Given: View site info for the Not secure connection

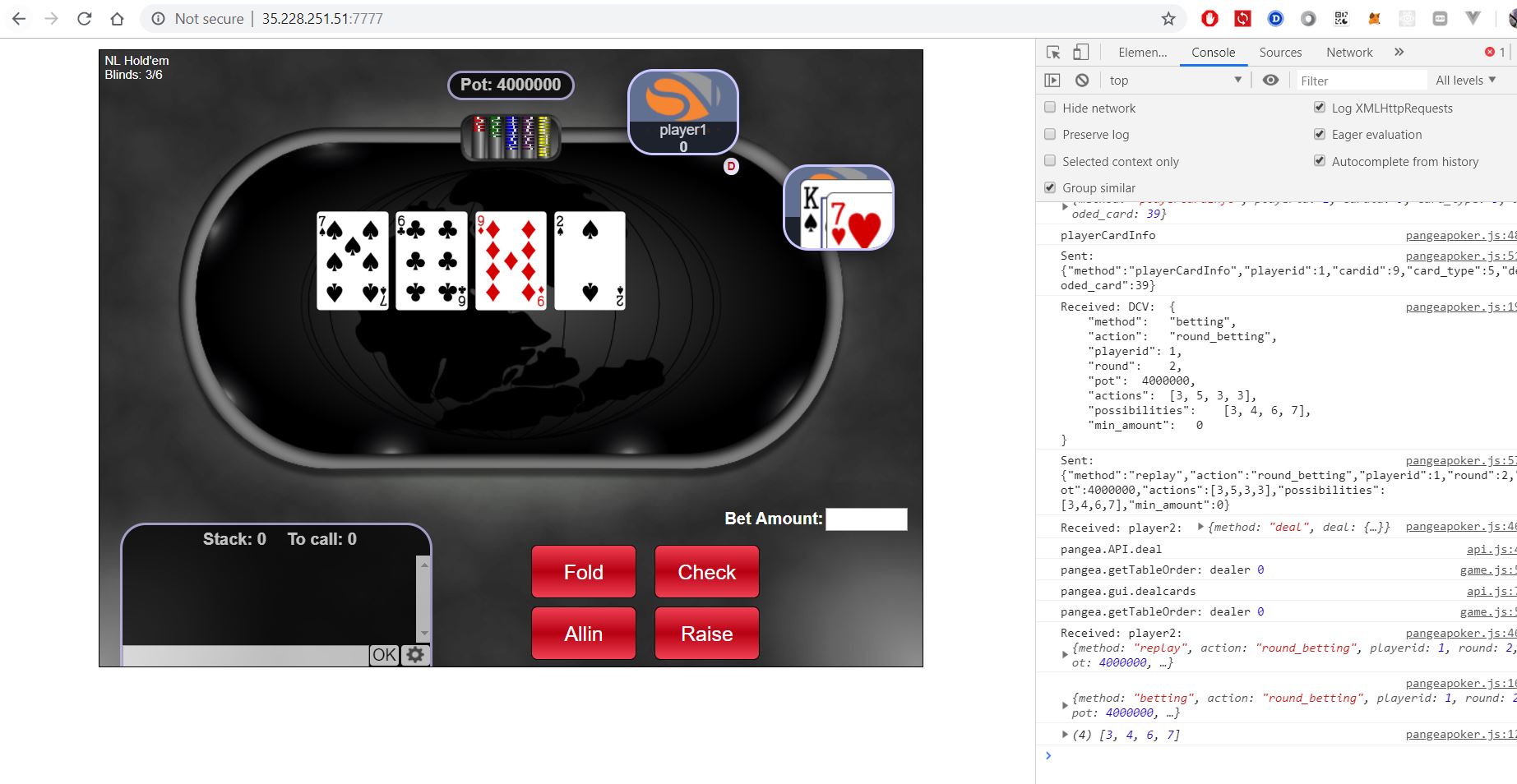Looking at the screenshot, I should point(159,18).
